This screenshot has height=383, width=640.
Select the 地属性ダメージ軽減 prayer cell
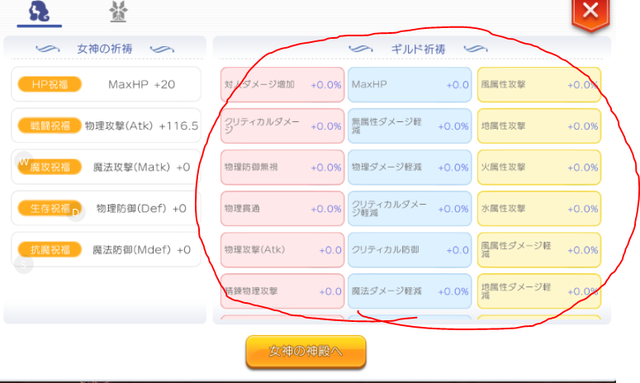[539, 291]
